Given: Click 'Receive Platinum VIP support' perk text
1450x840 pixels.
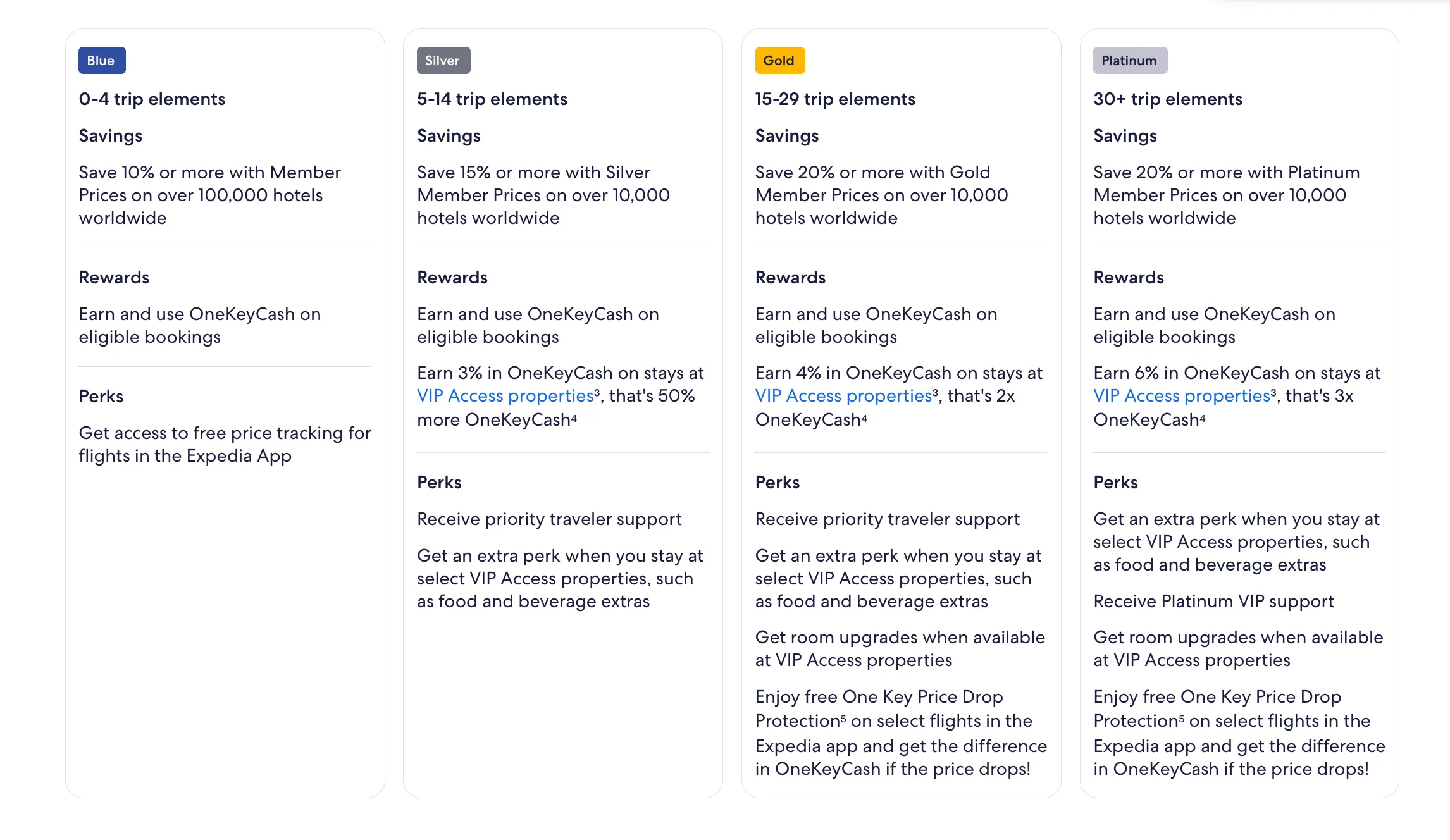Looking at the screenshot, I should [x=1213, y=601].
